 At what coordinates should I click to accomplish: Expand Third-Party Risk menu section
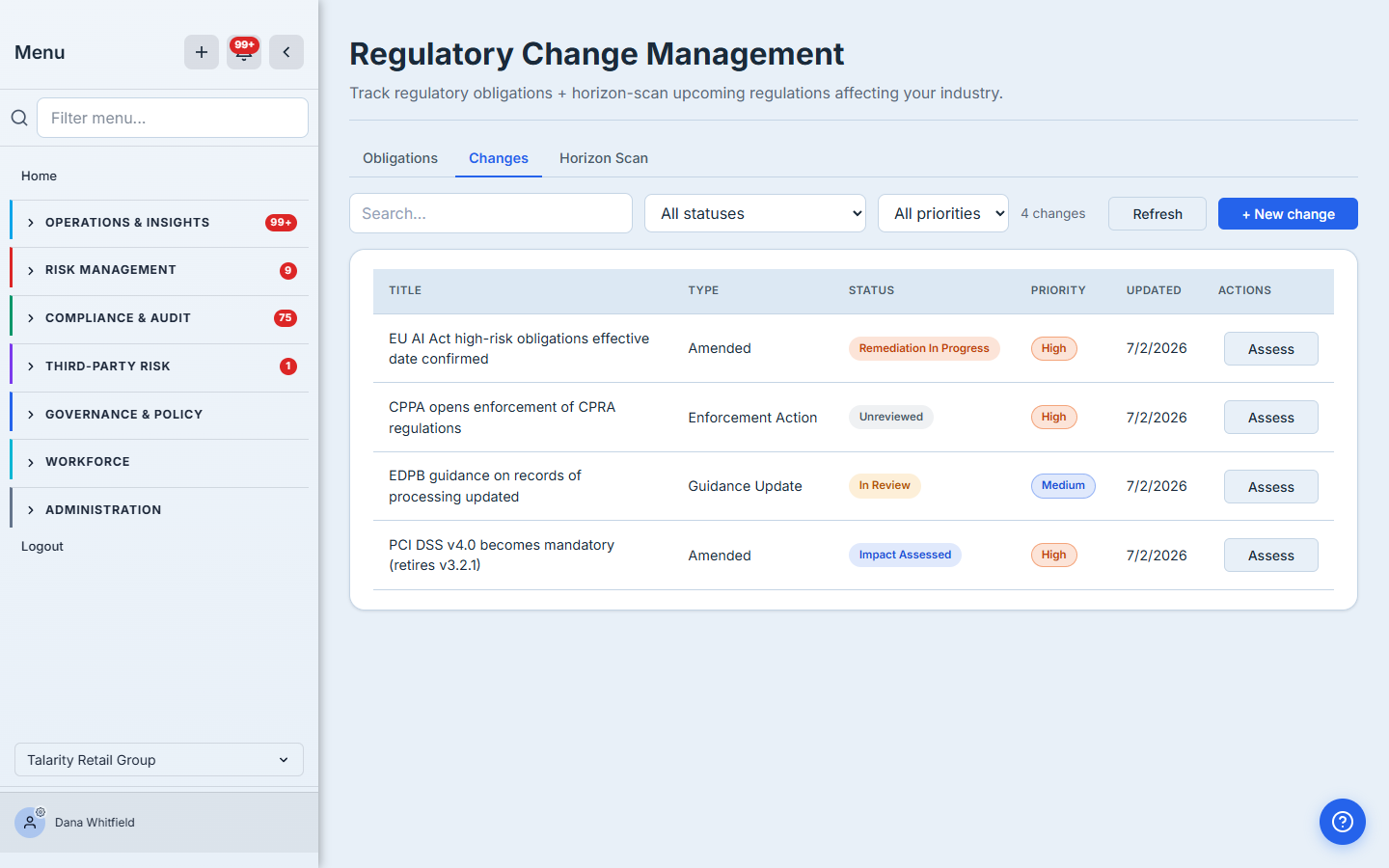coord(159,366)
